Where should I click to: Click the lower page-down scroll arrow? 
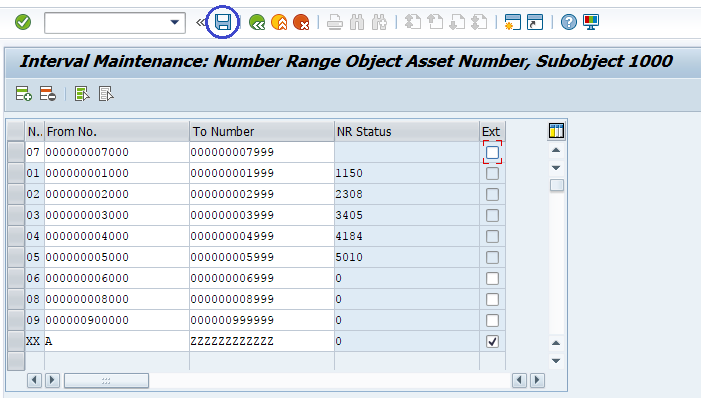pos(556,361)
